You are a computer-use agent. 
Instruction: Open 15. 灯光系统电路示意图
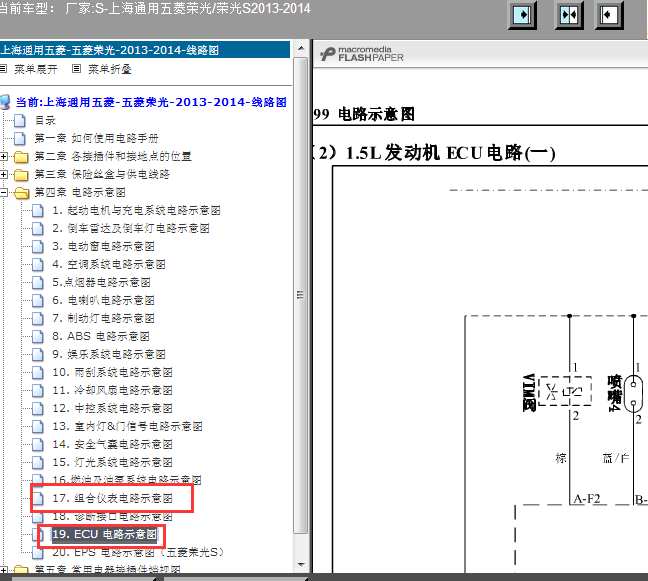point(112,462)
